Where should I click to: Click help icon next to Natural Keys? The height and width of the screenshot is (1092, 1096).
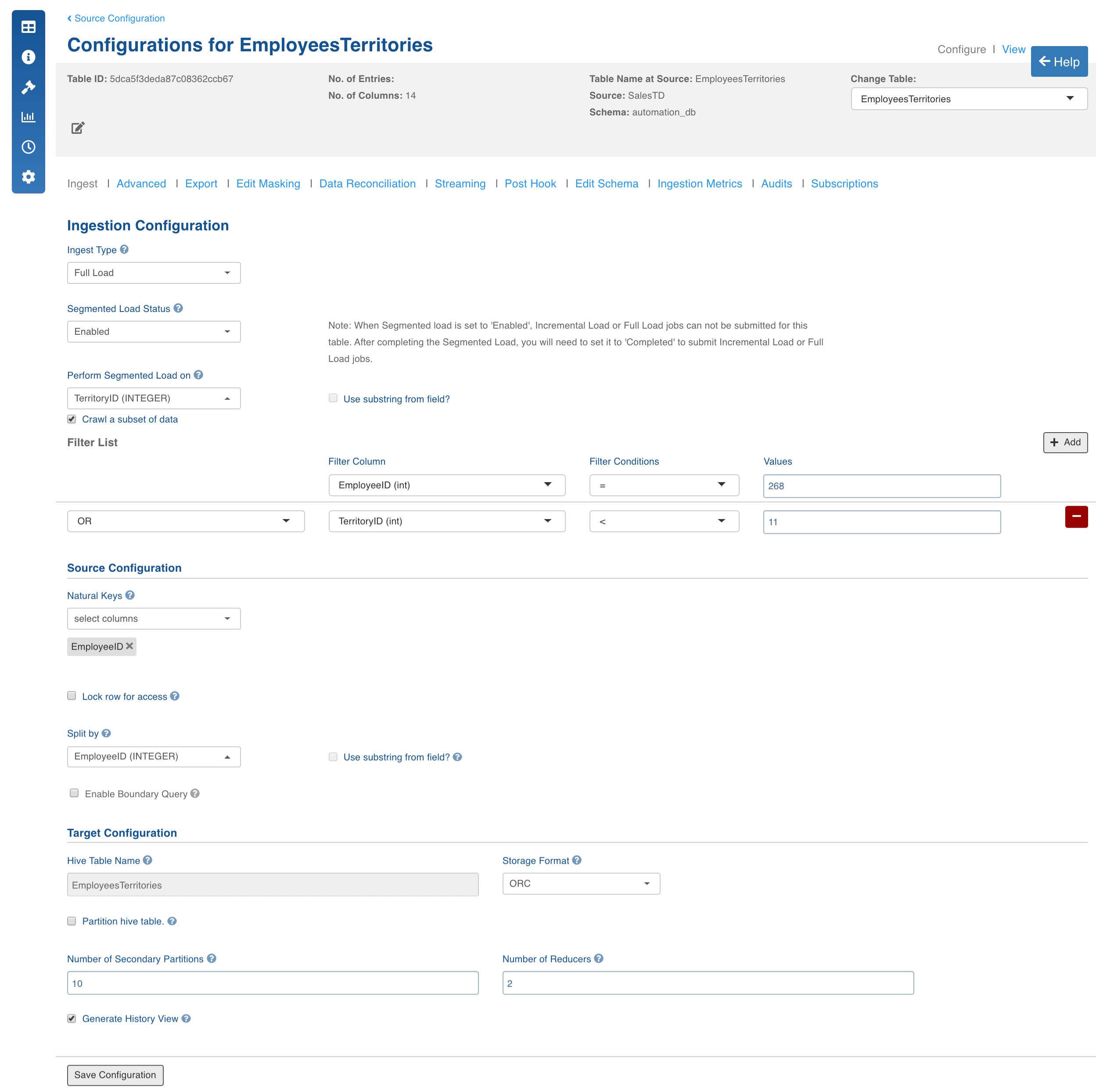(x=130, y=595)
